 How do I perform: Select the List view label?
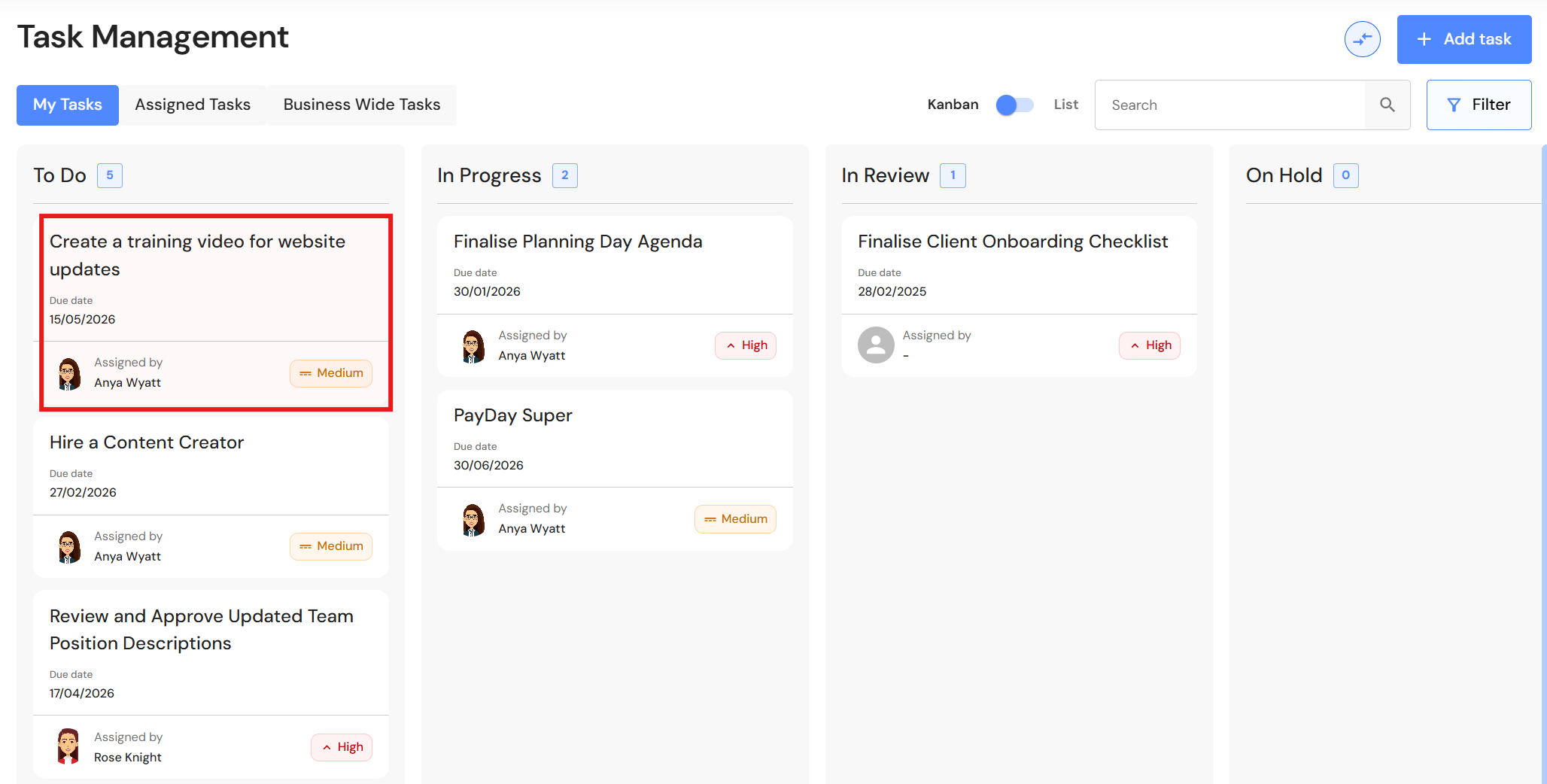point(1065,105)
